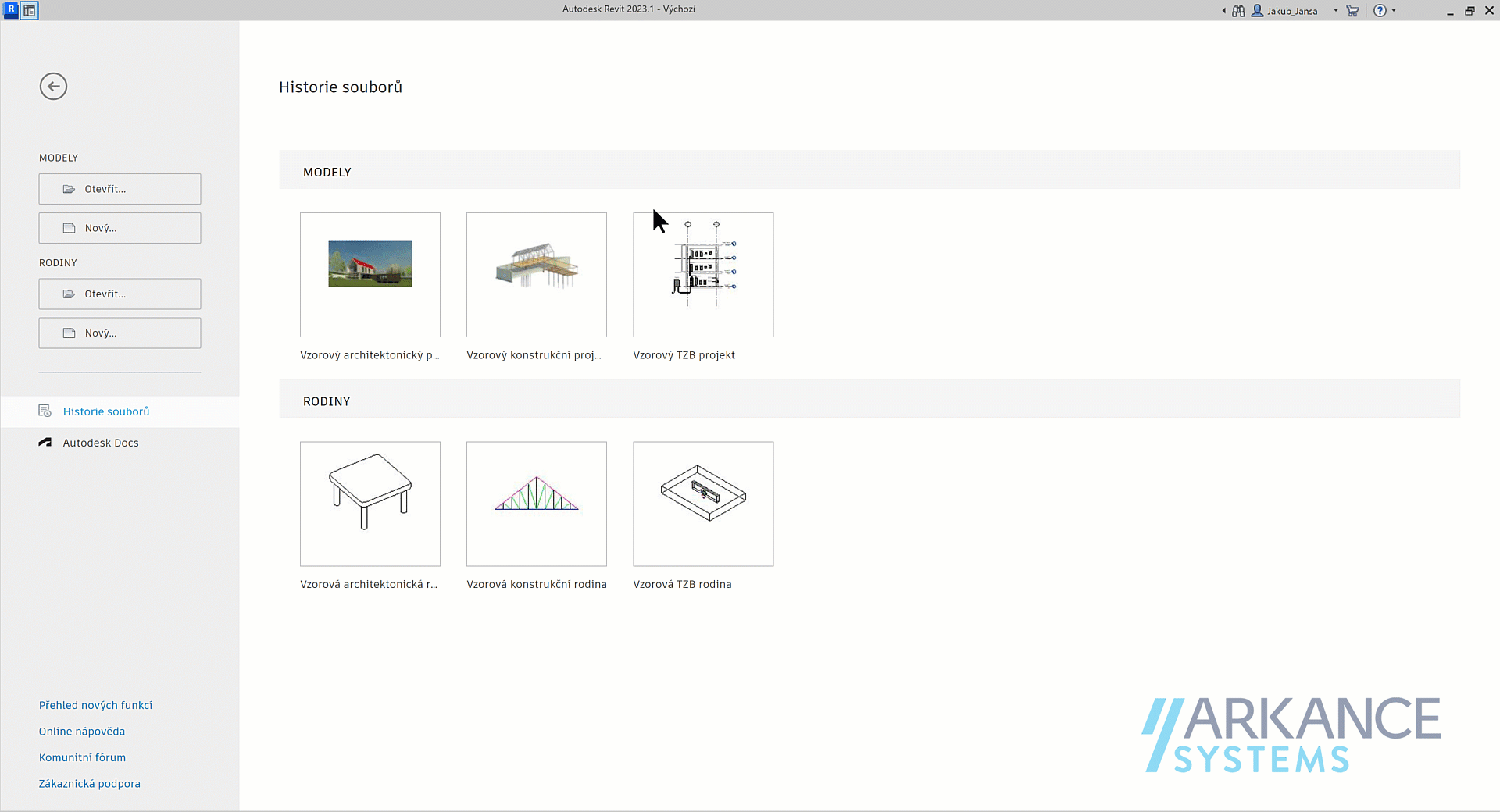The width and height of the screenshot is (1500, 812).
Task: Click the Vzorová konstrukční rodina label
Action: coord(537,584)
